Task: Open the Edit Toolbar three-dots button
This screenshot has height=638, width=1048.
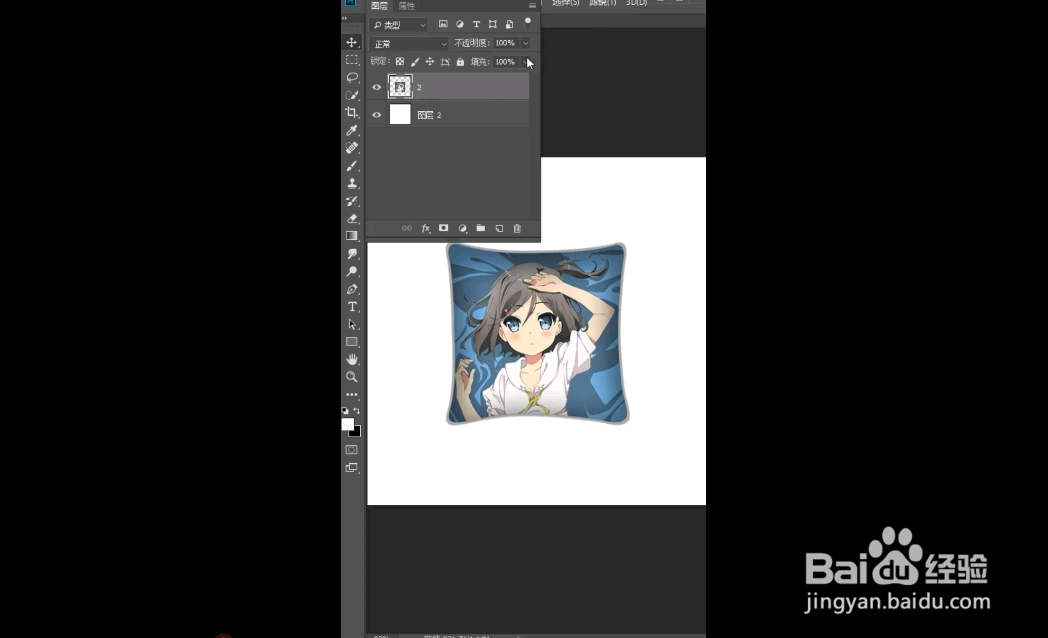Action: point(352,395)
